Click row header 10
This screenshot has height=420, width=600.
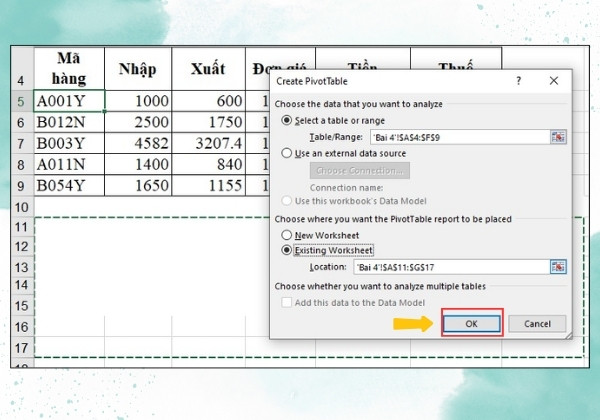click(22, 207)
